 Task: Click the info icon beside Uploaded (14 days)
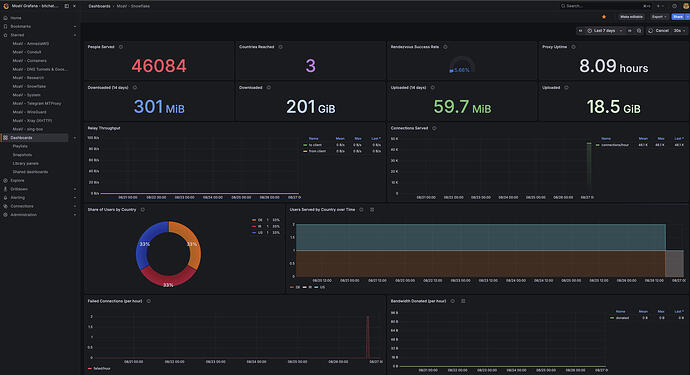(433, 88)
